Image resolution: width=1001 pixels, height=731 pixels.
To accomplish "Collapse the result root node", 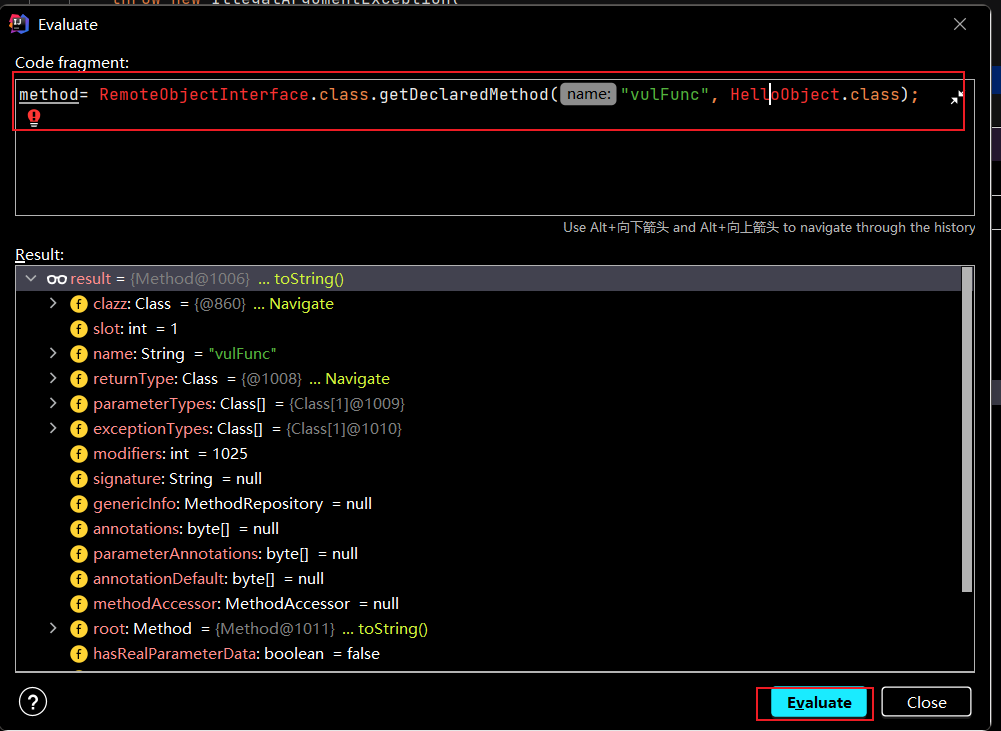I will coord(31,278).
